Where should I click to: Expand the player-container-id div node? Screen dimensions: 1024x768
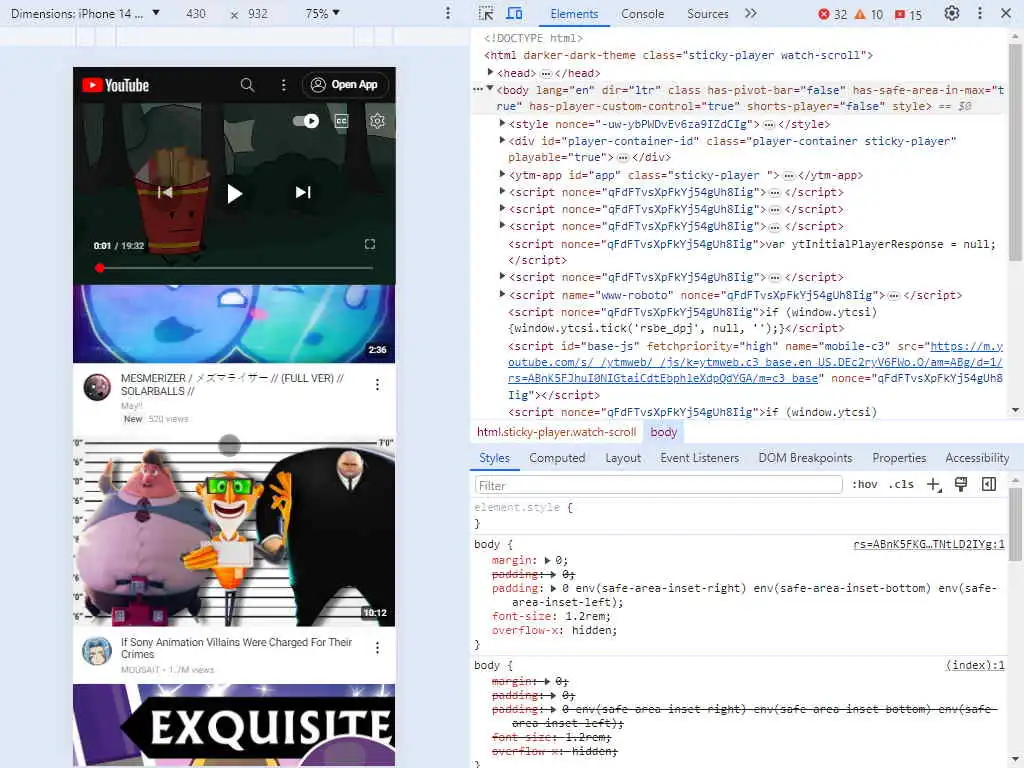click(502, 140)
